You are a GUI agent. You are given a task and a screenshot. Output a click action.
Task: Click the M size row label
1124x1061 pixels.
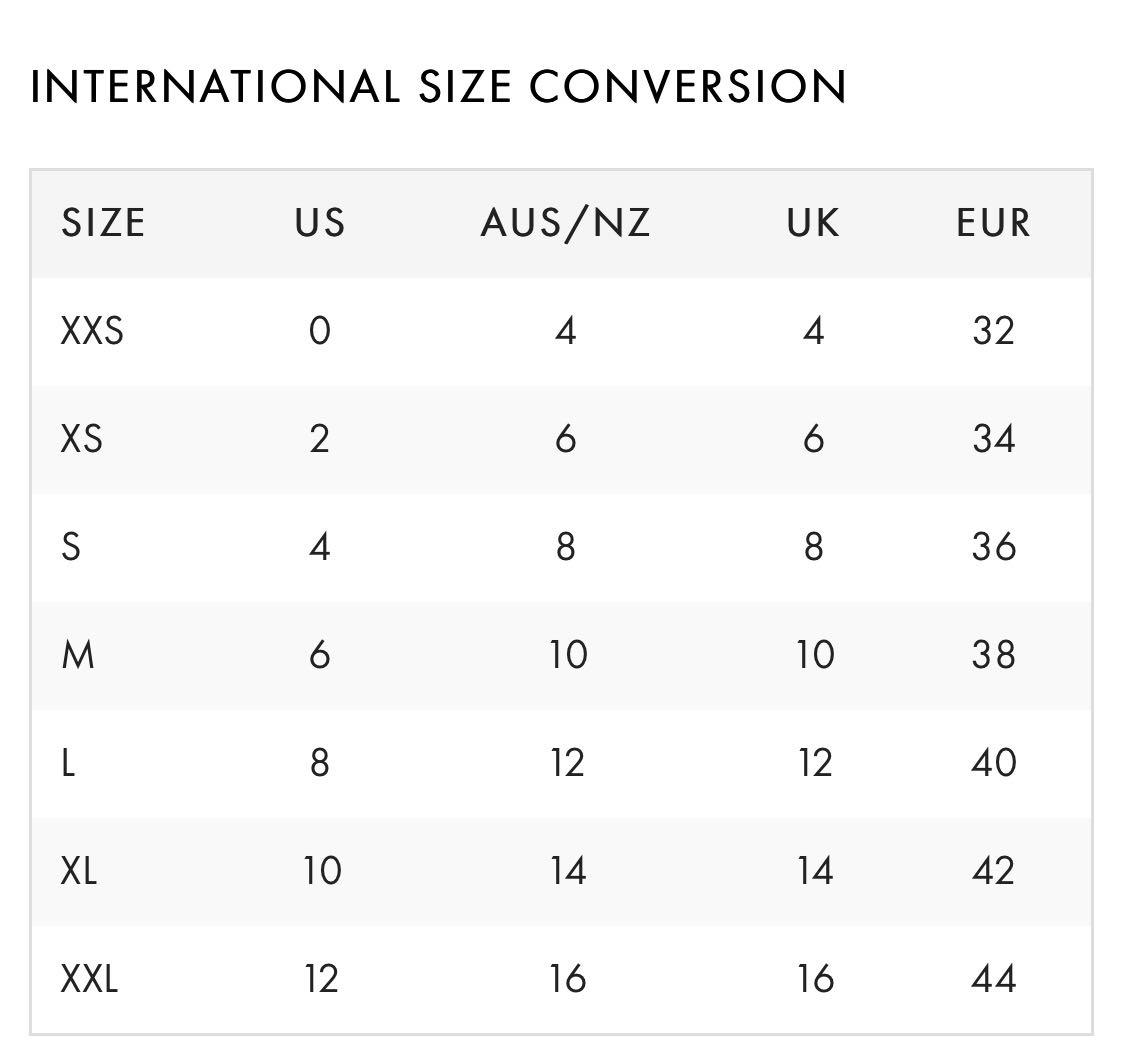(77, 655)
